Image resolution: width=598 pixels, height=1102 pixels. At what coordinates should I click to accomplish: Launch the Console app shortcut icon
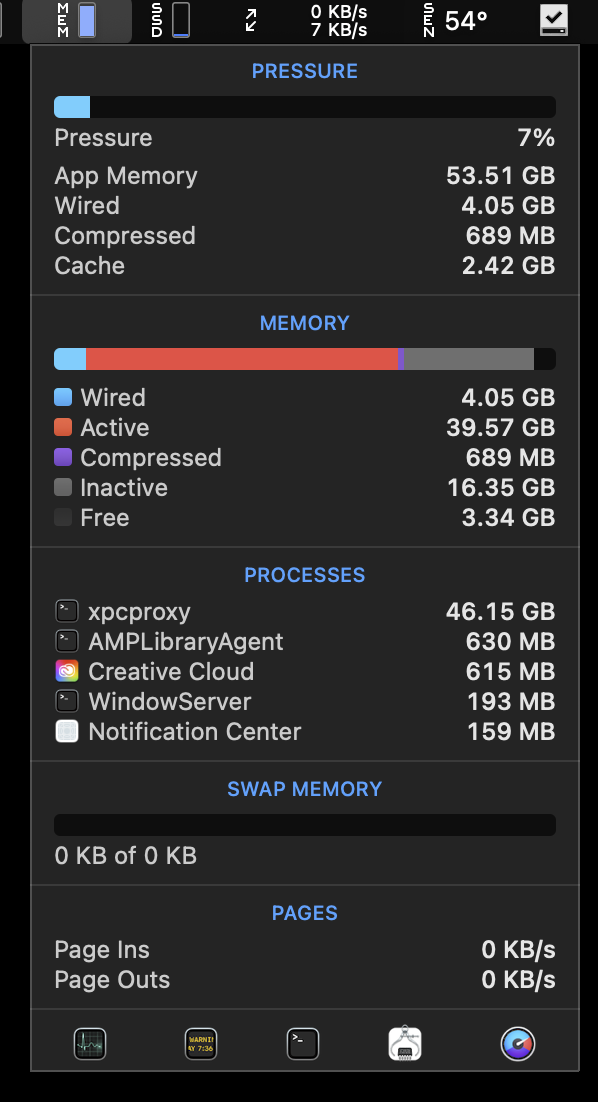click(x=200, y=1044)
